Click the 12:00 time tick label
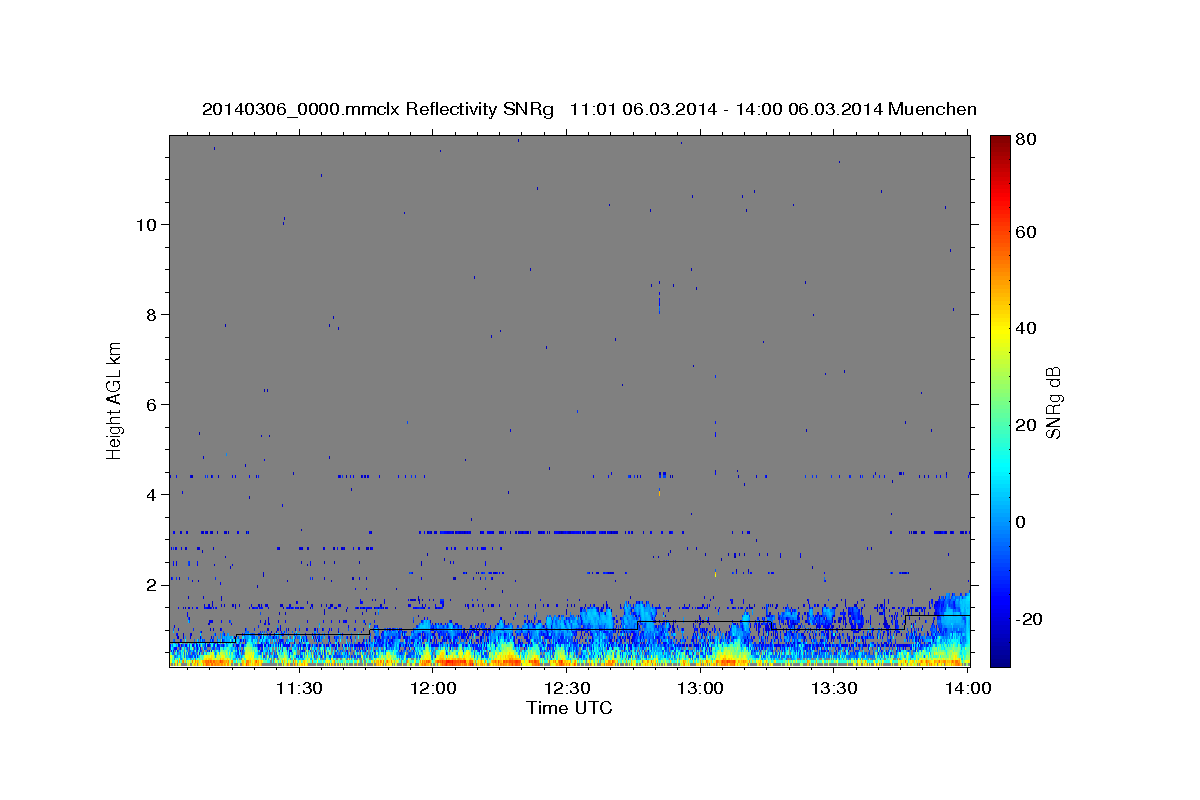 click(433, 688)
